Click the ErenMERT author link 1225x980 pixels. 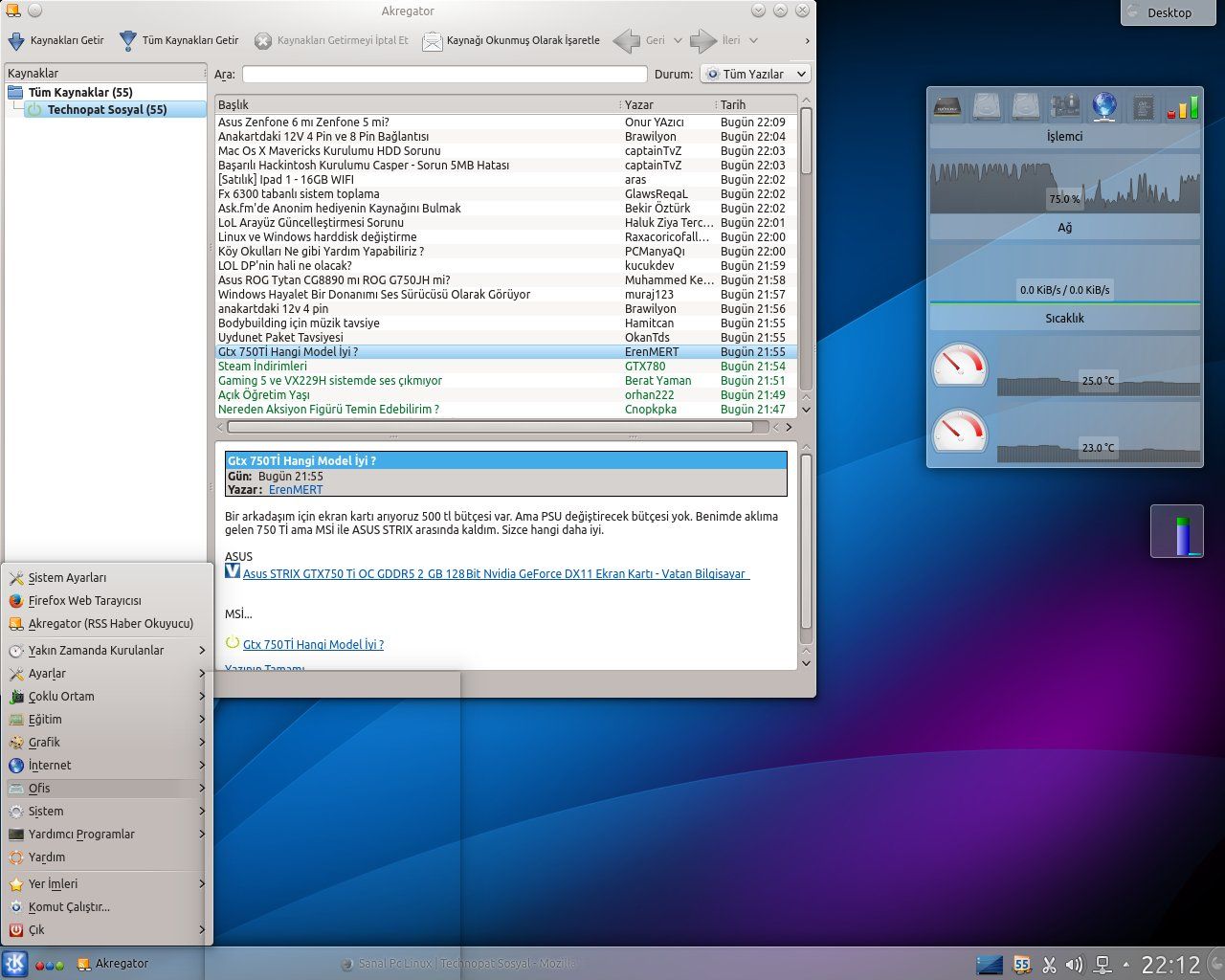pyautogui.click(x=296, y=490)
